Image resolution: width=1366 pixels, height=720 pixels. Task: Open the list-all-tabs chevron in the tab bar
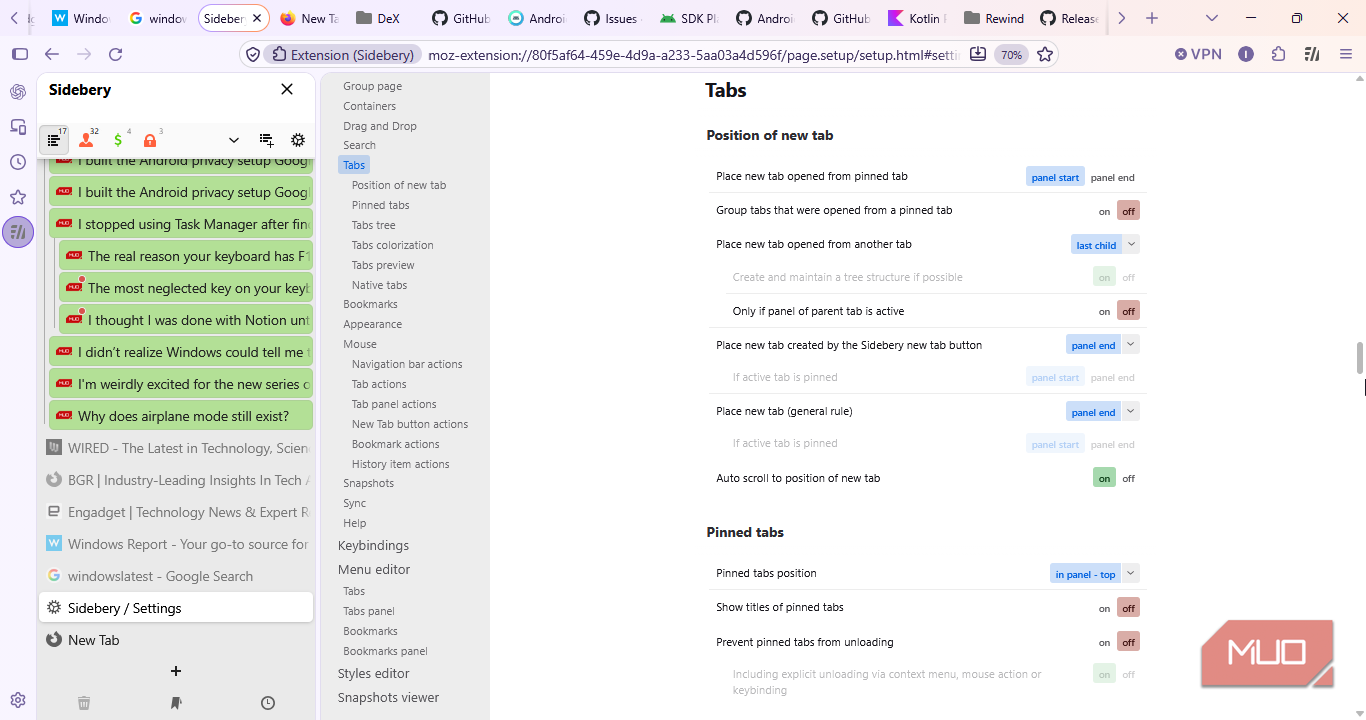(1212, 18)
